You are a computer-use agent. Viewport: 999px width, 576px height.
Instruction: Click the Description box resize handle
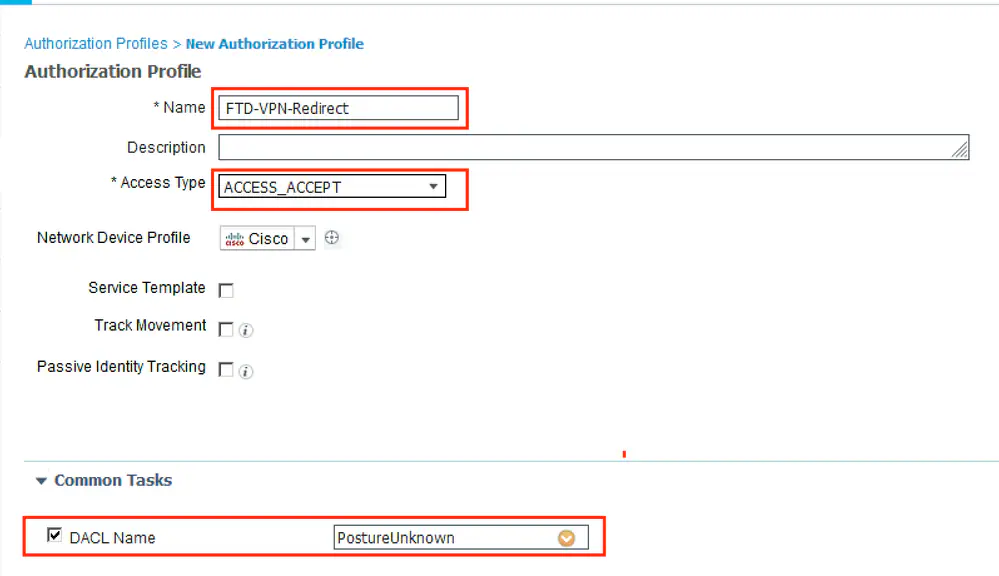[x=960, y=150]
